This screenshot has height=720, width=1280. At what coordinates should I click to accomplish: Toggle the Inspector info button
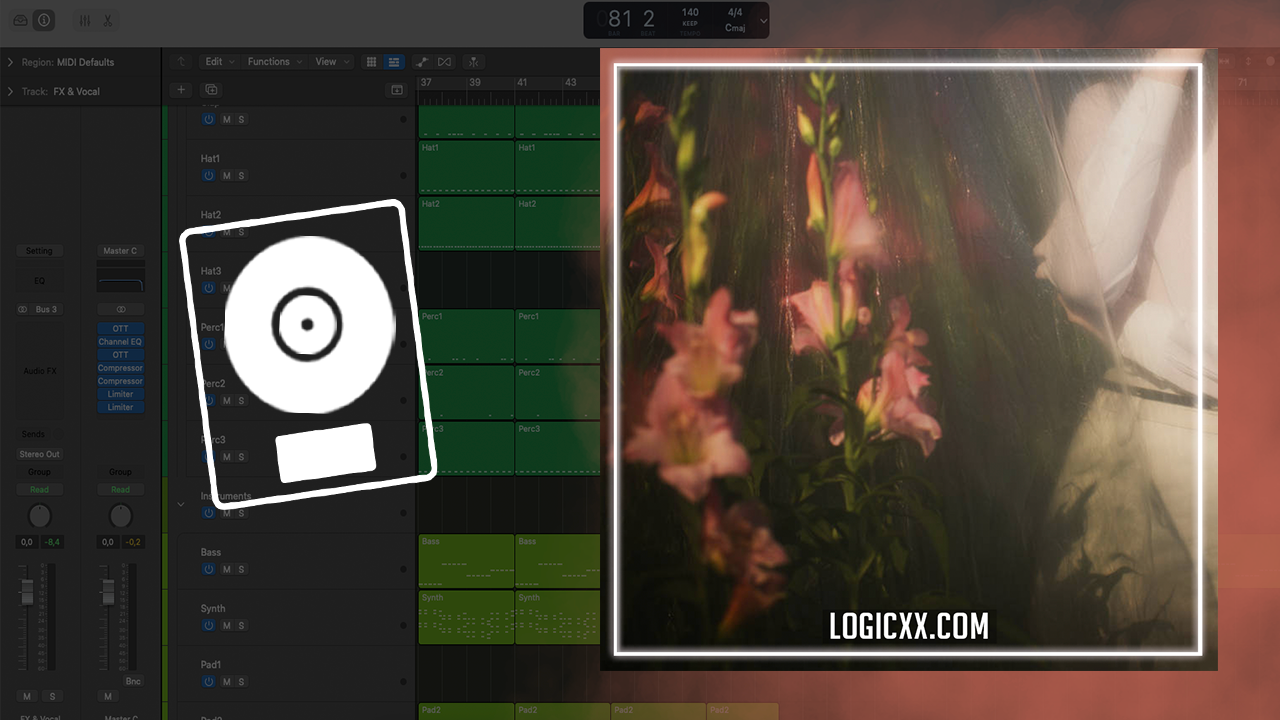pyautogui.click(x=44, y=20)
